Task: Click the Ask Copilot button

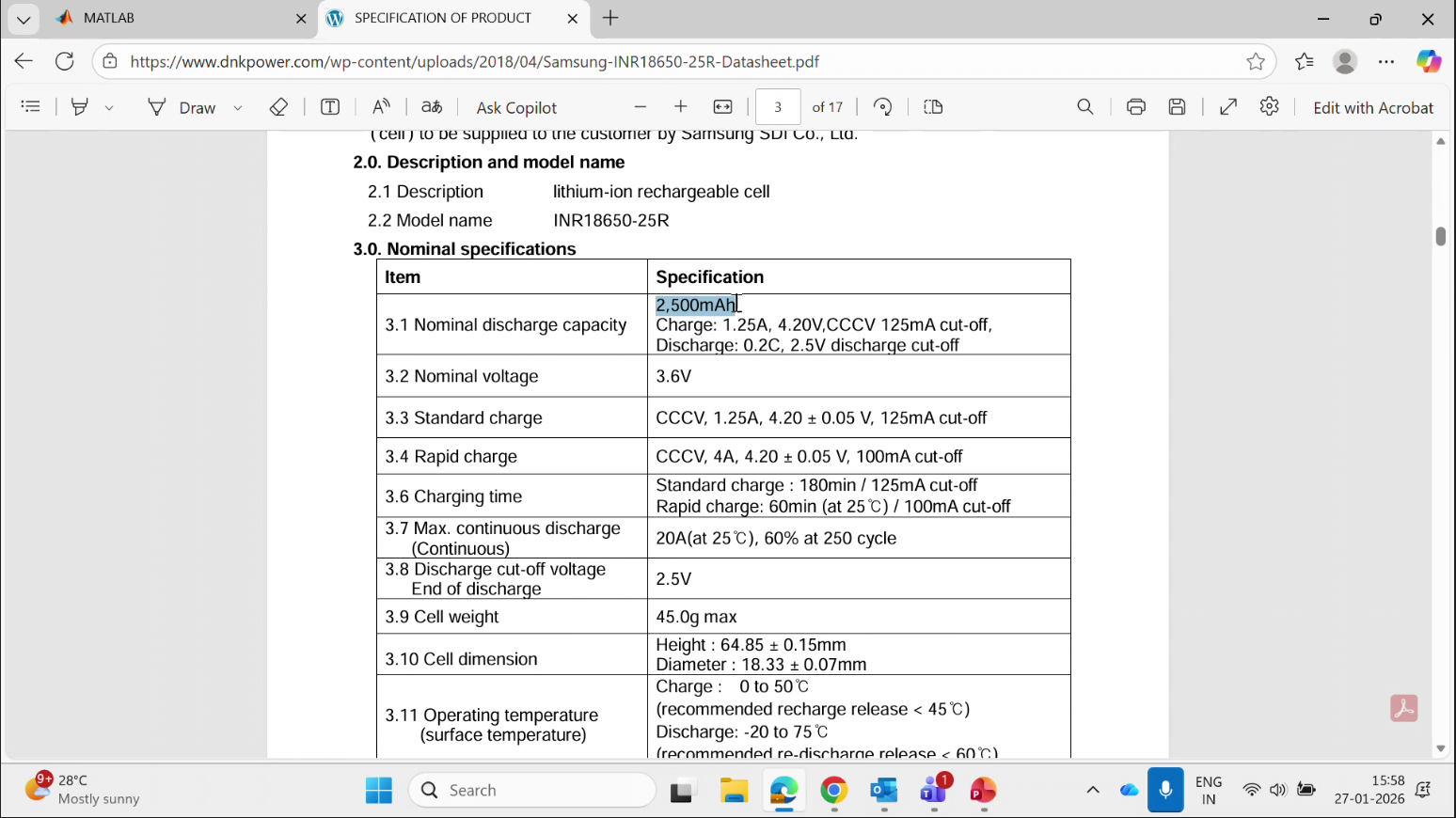Action: pyautogui.click(x=516, y=108)
